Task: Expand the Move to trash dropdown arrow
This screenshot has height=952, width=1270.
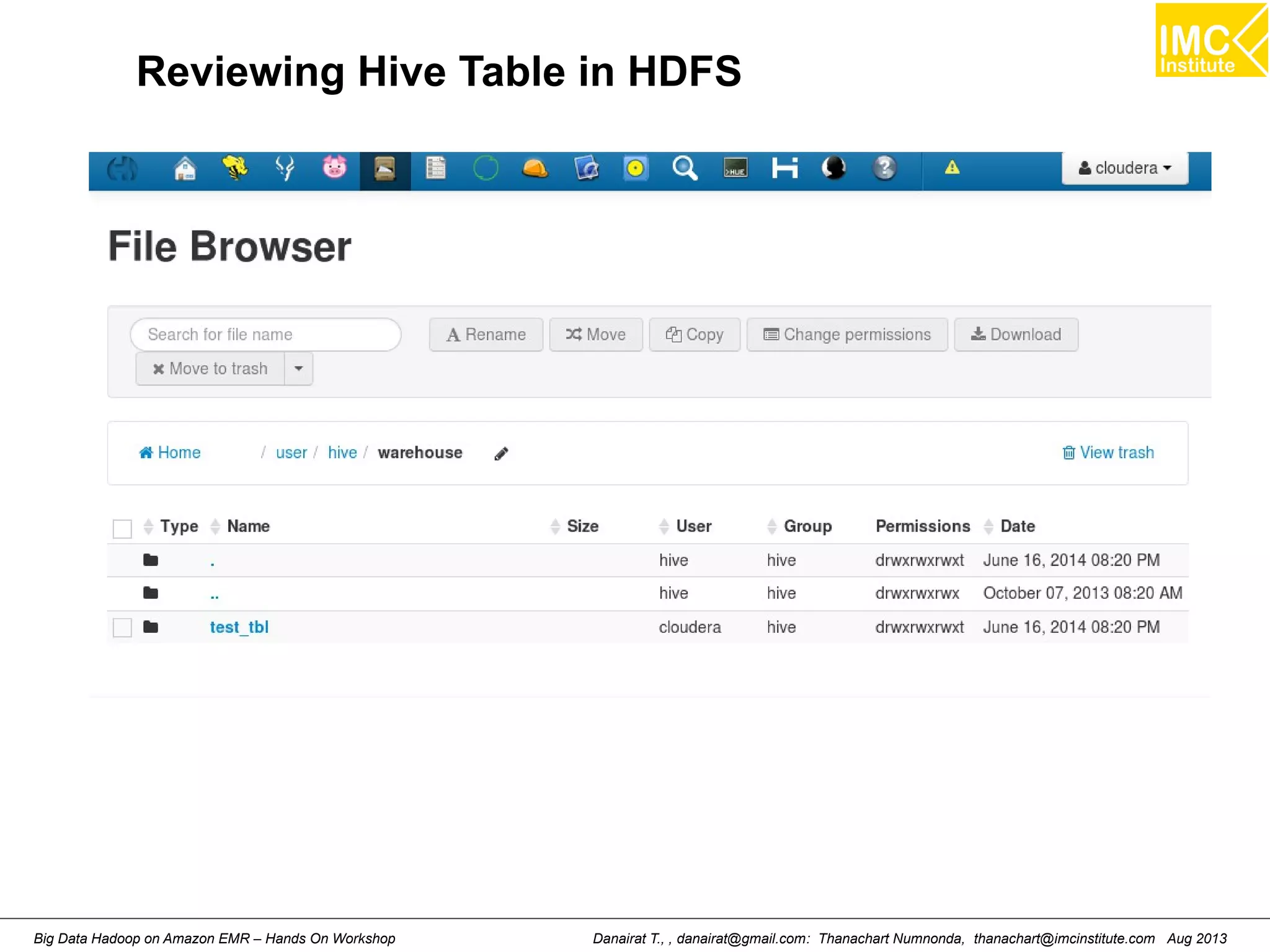Action: [298, 369]
